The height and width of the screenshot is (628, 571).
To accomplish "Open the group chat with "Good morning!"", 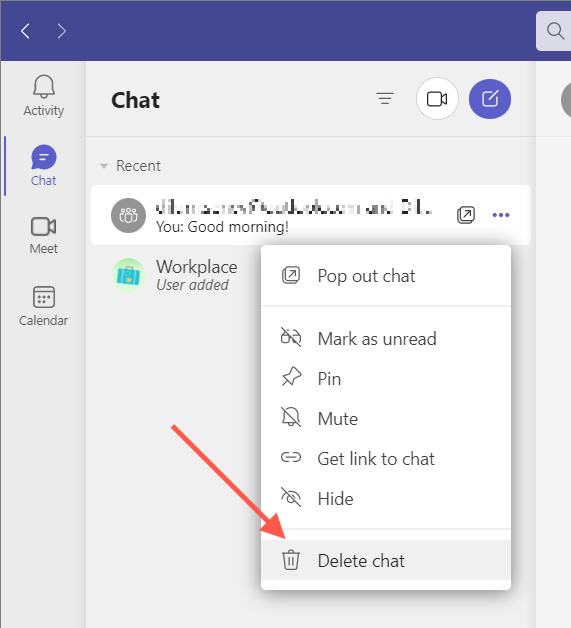I will click(311, 215).
